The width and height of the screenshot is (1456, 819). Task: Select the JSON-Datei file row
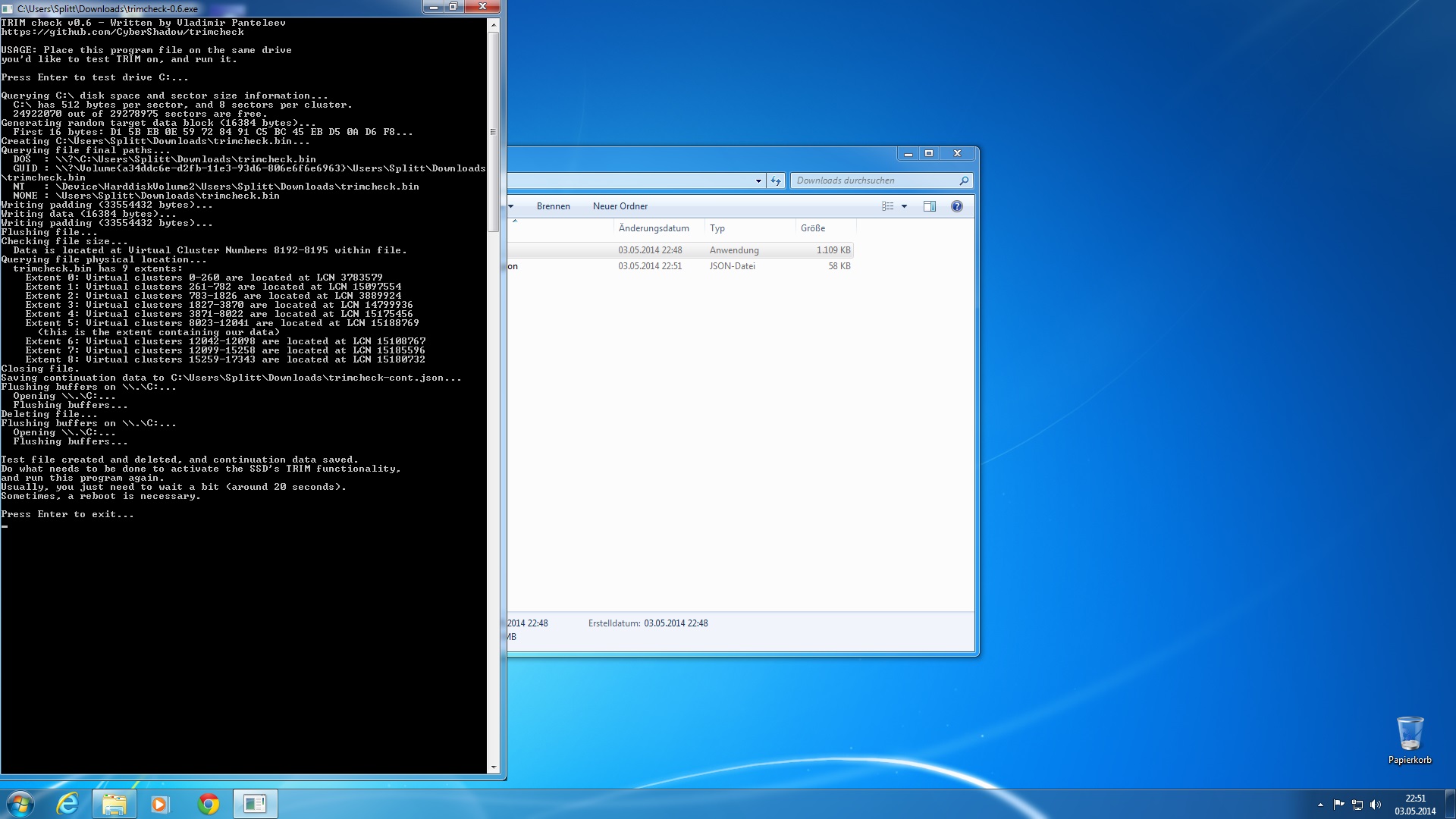[682, 266]
